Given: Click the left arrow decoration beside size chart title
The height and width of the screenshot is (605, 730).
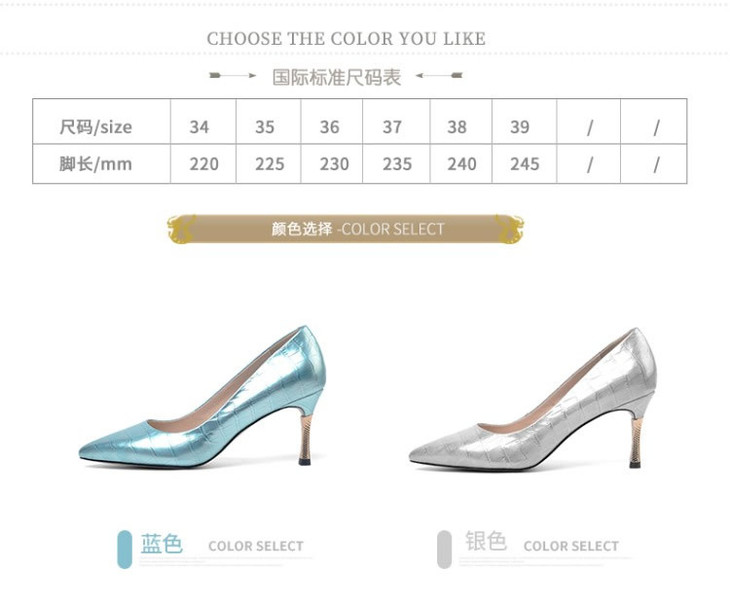Looking at the screenshot, I should [232, 76].
